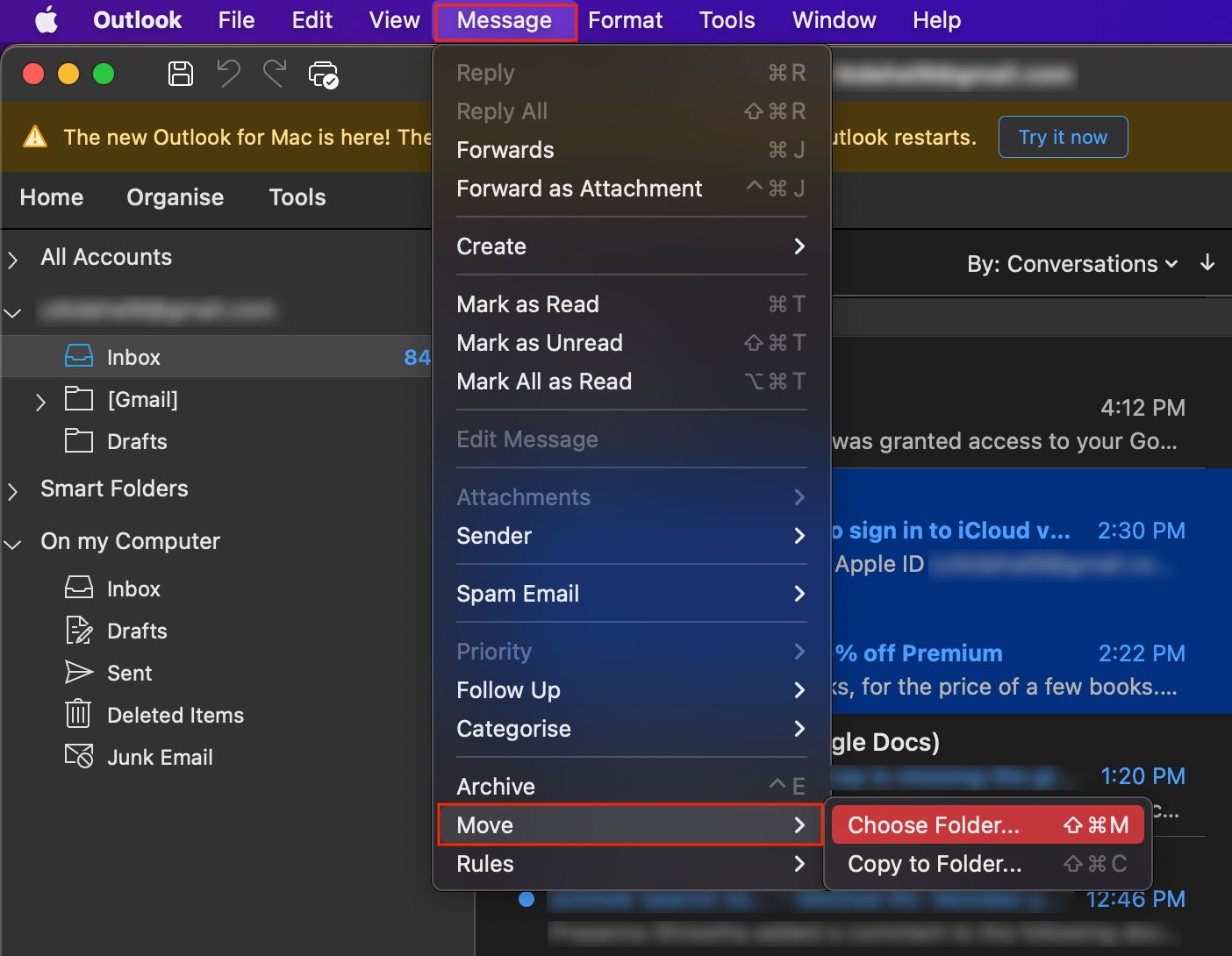Viewport: 1232px width, 956px height.
Task: Expand the All Accounts section
Action: pyautogui.click(x=13, y=259)
